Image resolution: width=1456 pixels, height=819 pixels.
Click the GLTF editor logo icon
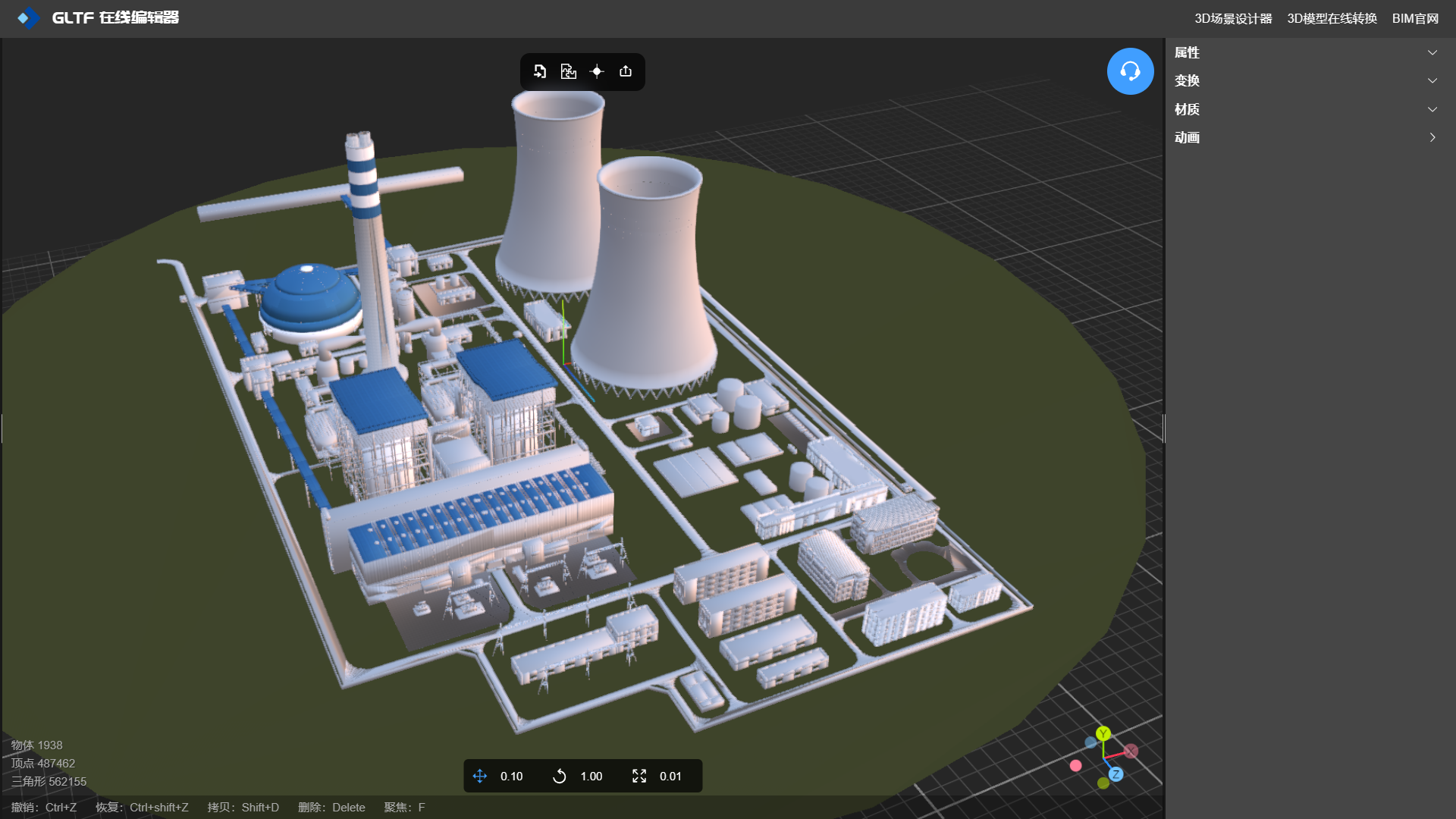click(28, 17)
